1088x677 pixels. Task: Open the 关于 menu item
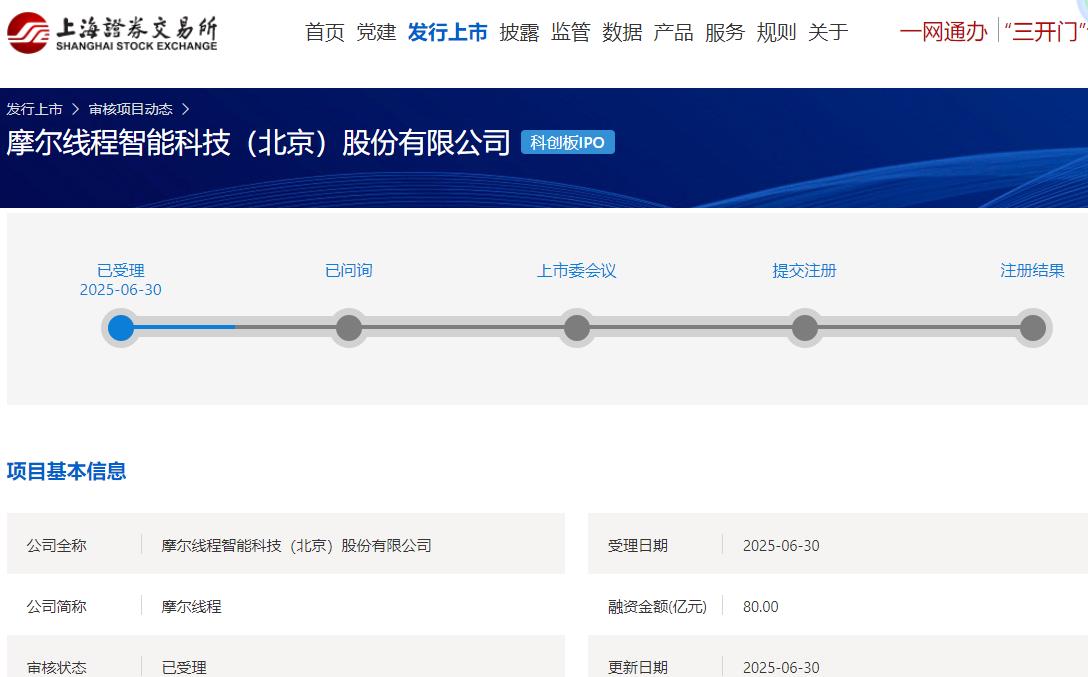828,32
